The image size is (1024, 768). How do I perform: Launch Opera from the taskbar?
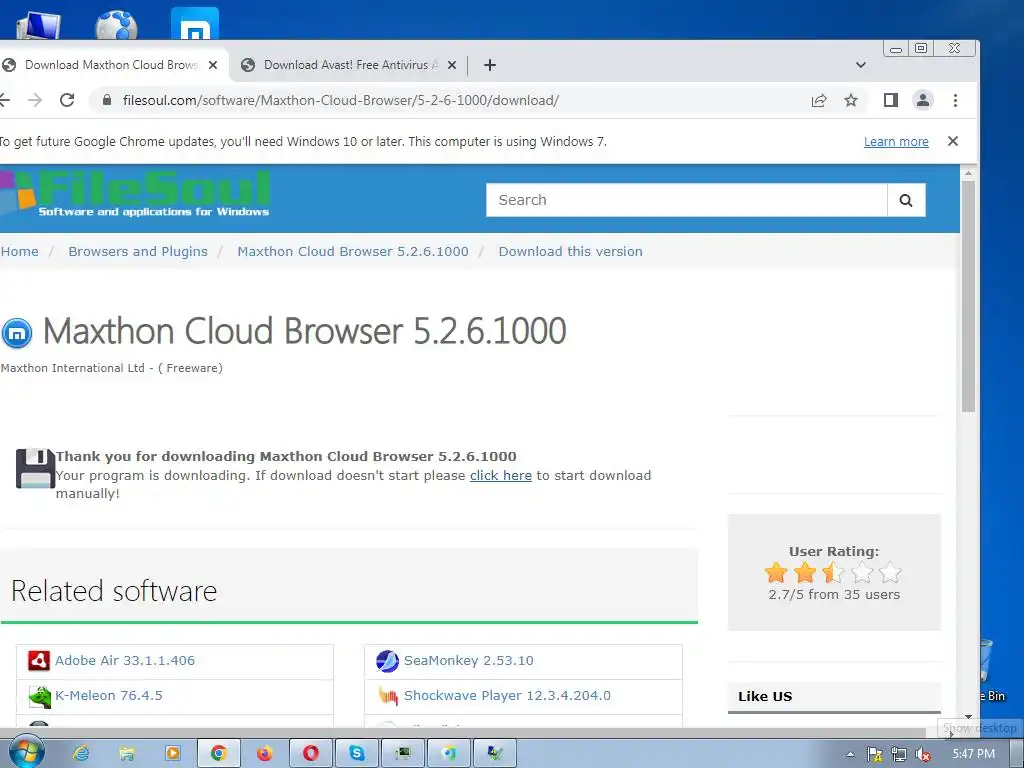tap(311, 754)
